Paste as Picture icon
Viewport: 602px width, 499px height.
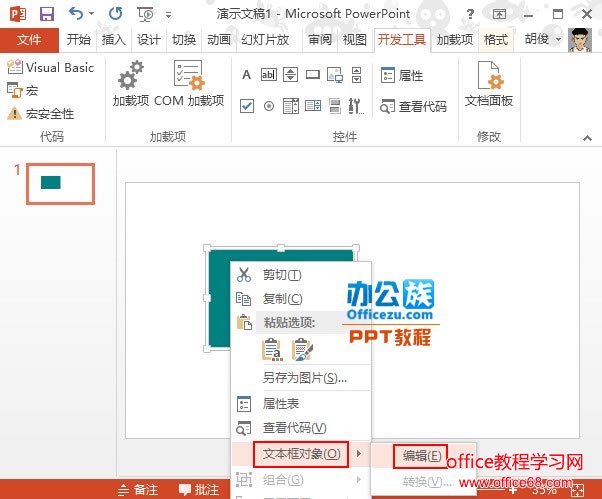302,349
